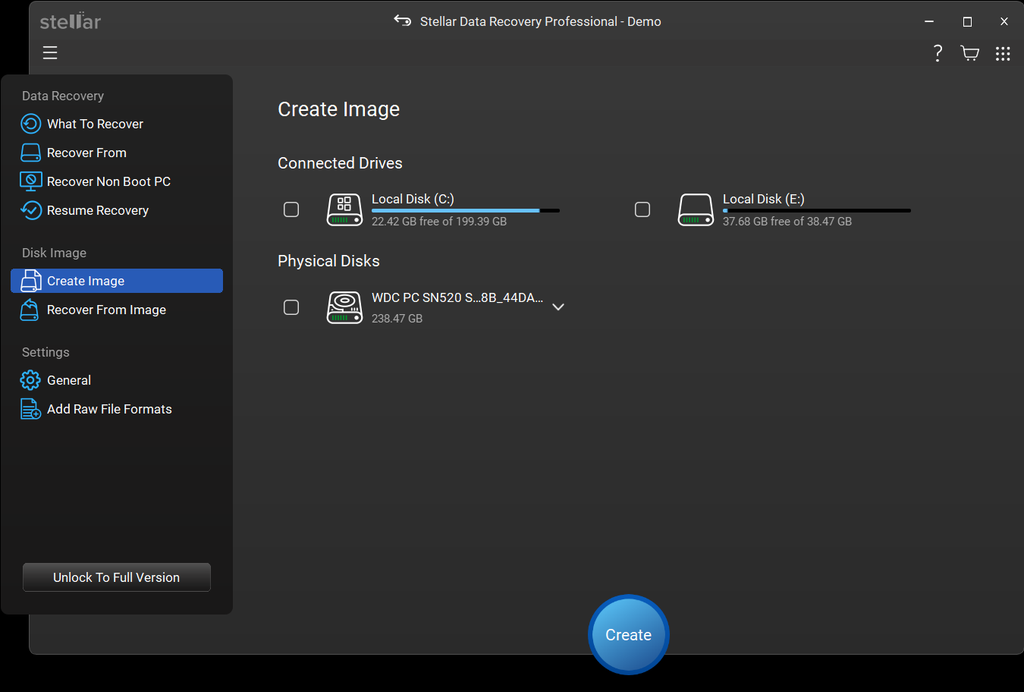
Task: Click the 238.47 GB disk size text
Action: click(397, 319)
